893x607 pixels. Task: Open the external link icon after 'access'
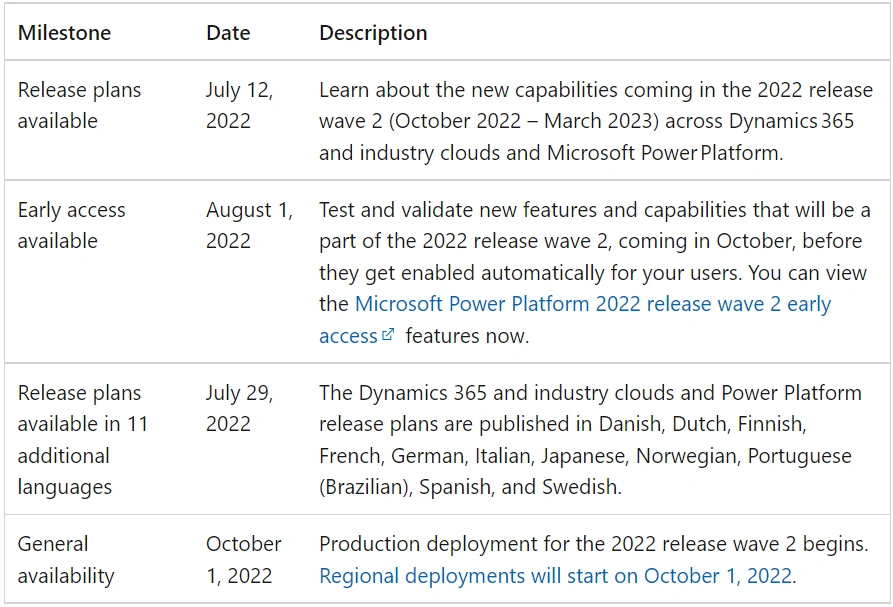point(388,335)
